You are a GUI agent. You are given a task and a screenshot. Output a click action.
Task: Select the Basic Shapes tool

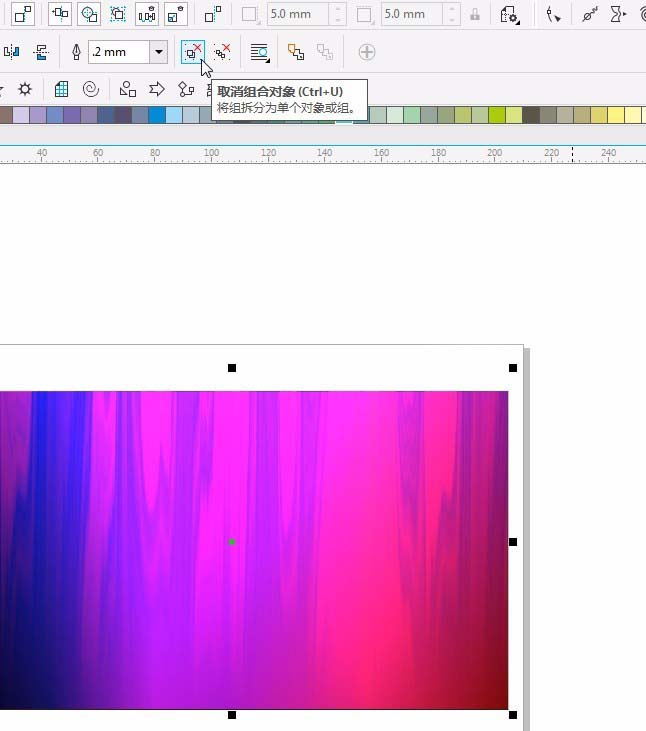click(128, 89)
